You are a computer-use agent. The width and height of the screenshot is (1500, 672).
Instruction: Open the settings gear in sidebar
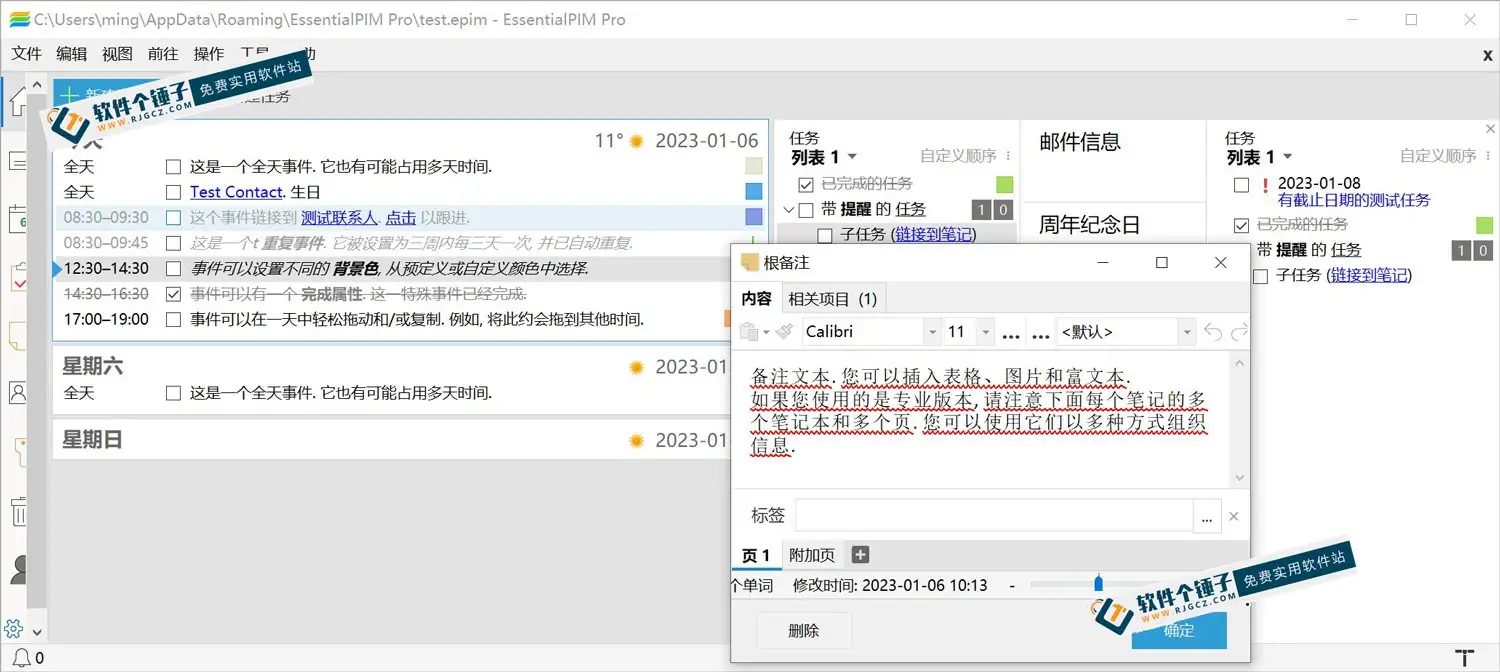click(x=14, y=629)
